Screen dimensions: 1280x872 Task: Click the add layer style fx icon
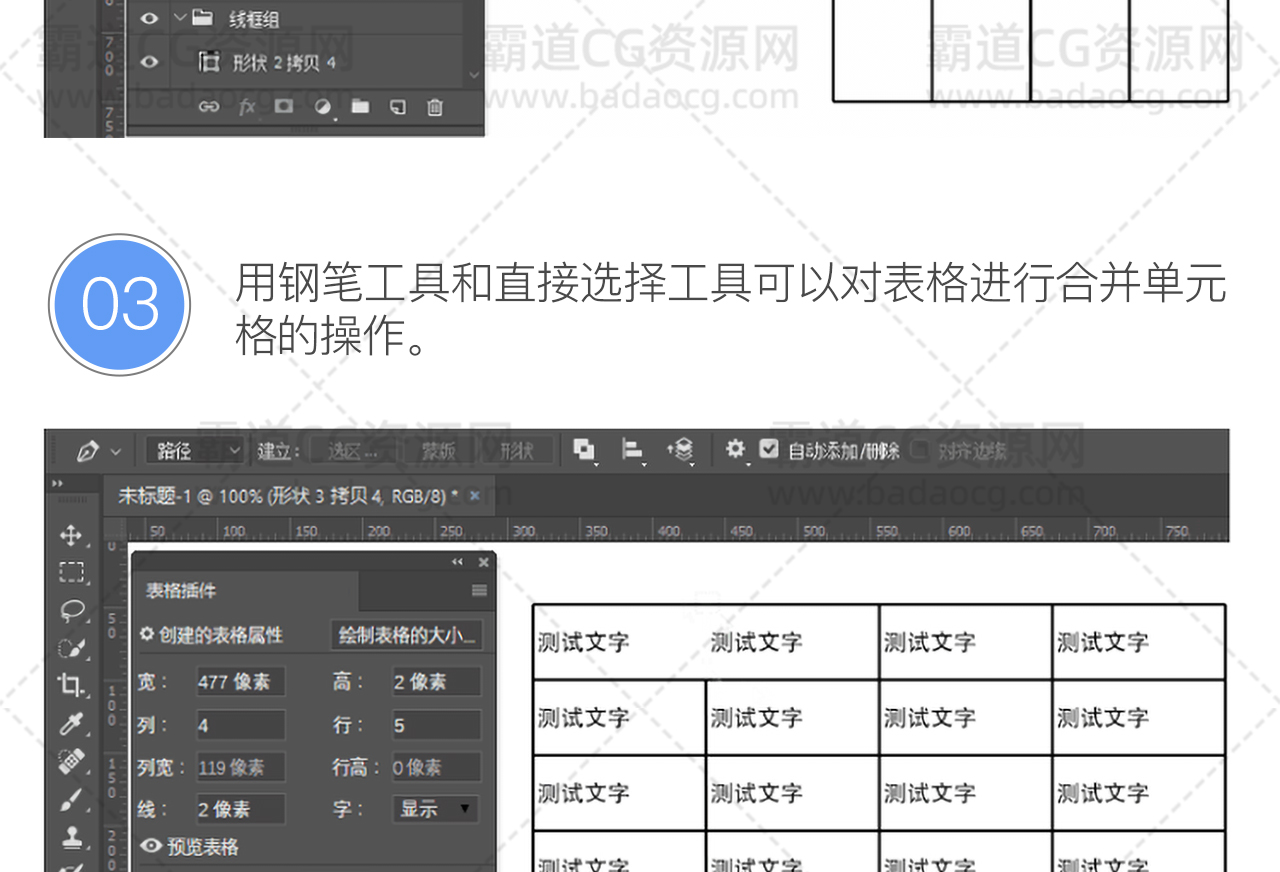(246, 107)
